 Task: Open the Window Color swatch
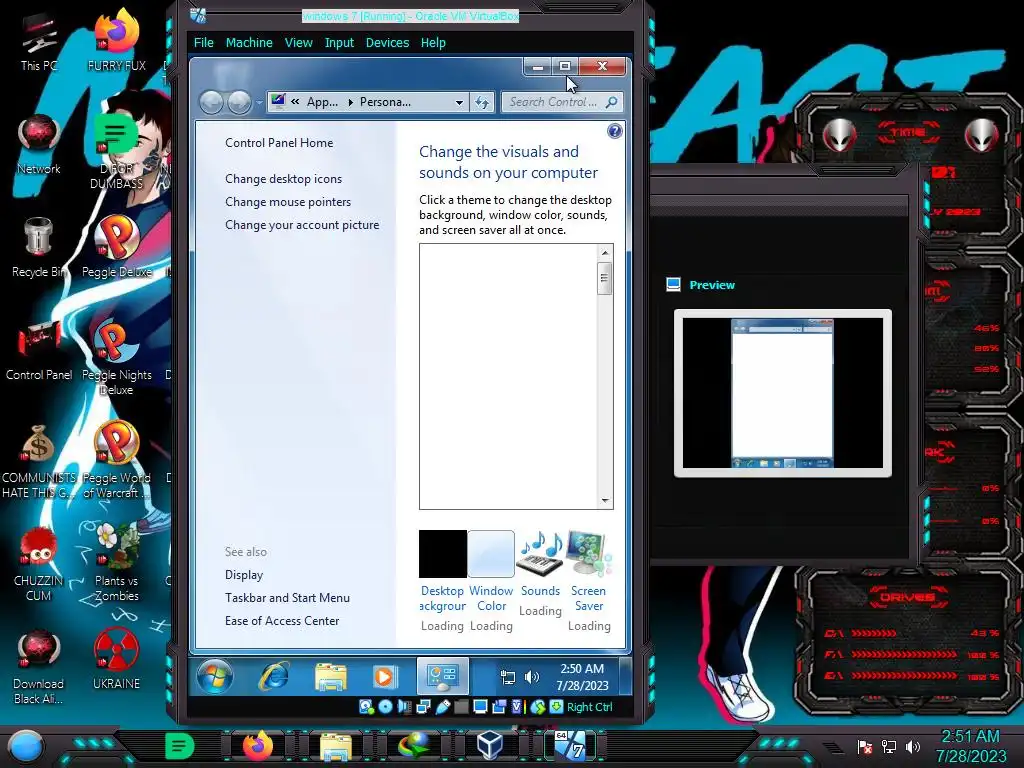(491, 554)
